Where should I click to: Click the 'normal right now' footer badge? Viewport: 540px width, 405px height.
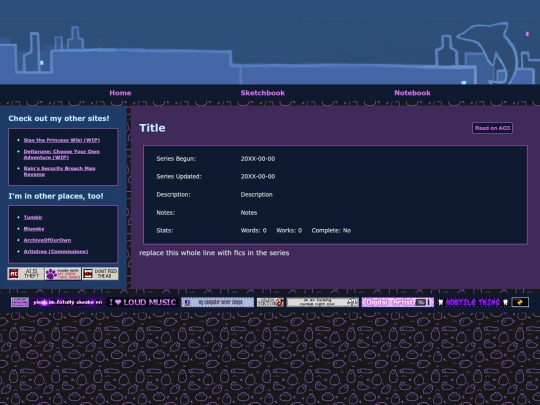tap(323, 302)
